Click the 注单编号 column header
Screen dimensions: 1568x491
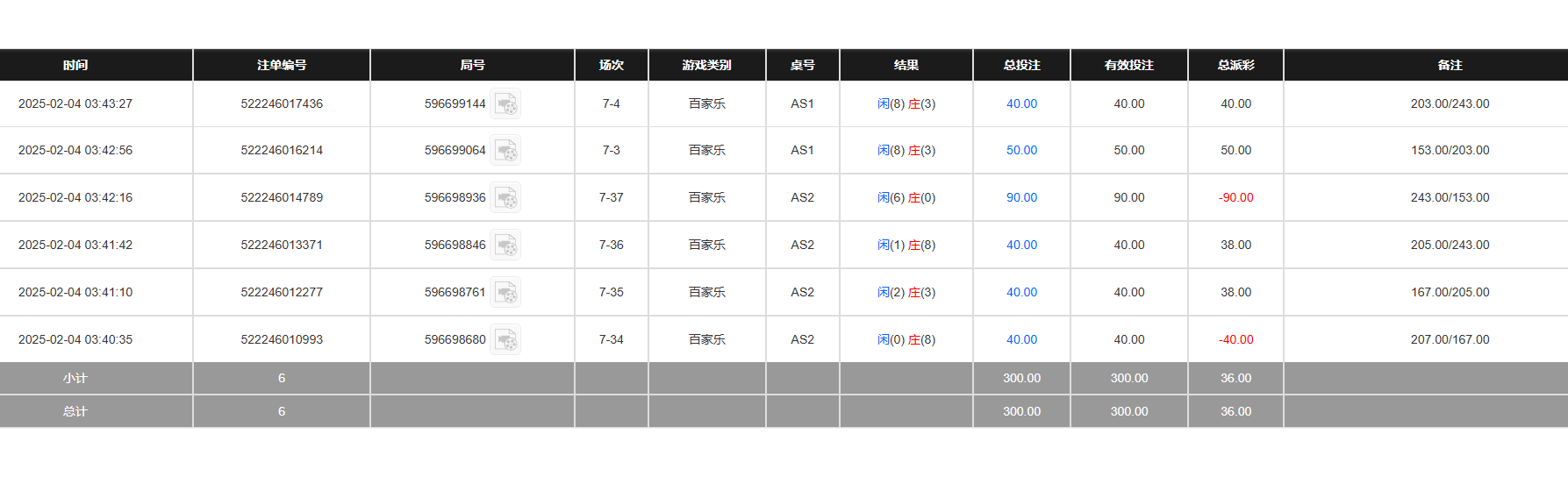point(282,65)
